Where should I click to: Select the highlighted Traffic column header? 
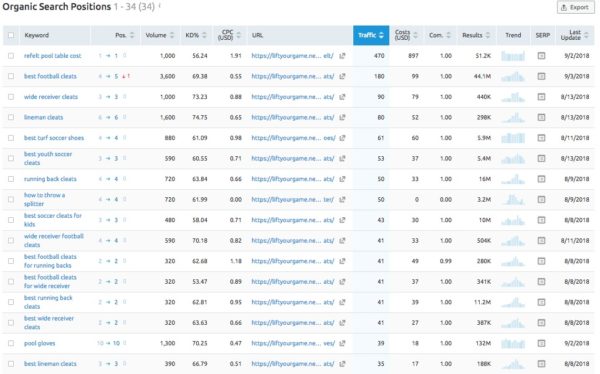371,35
